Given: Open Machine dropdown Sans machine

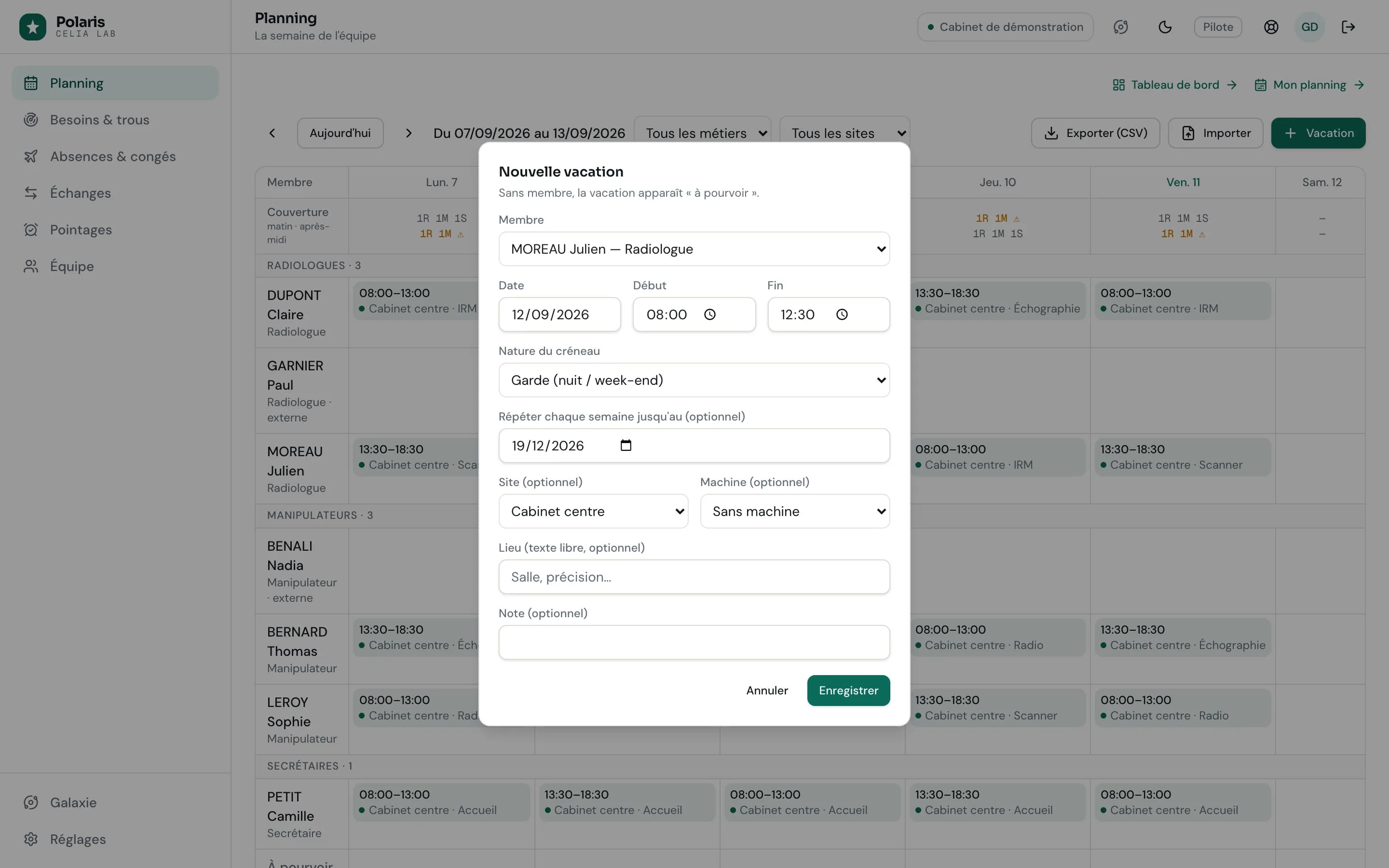Looking at the screenshot, I should point(794,511).
